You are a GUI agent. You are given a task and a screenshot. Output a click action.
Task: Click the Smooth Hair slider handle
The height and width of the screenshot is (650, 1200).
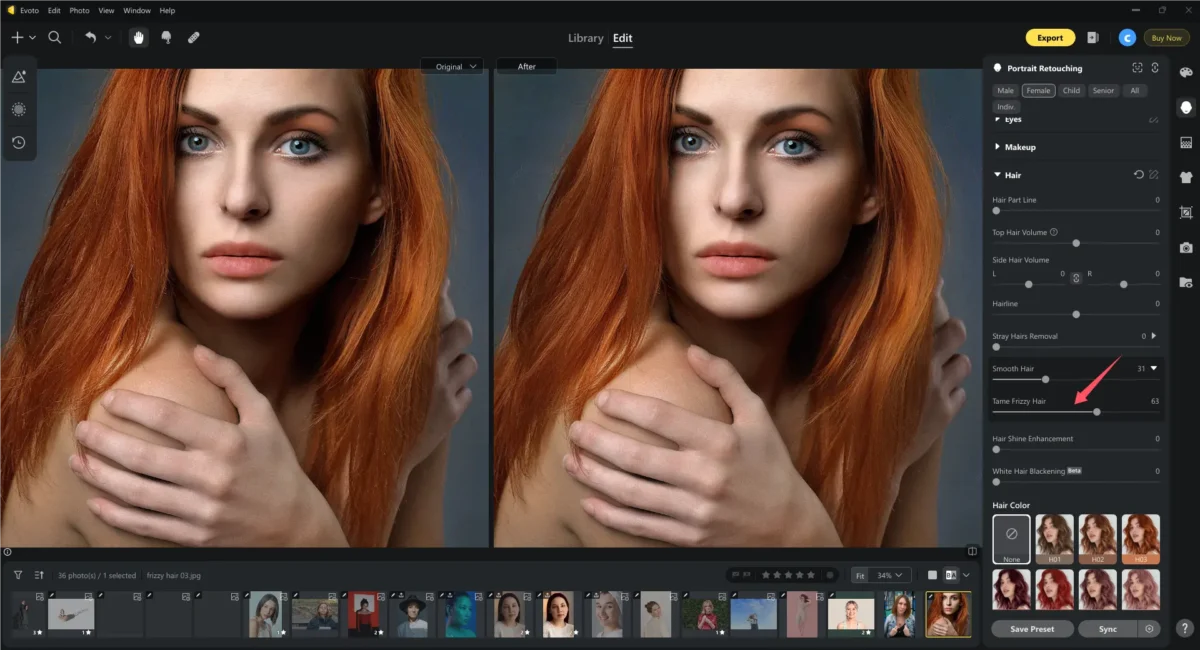click(1046, 379)
